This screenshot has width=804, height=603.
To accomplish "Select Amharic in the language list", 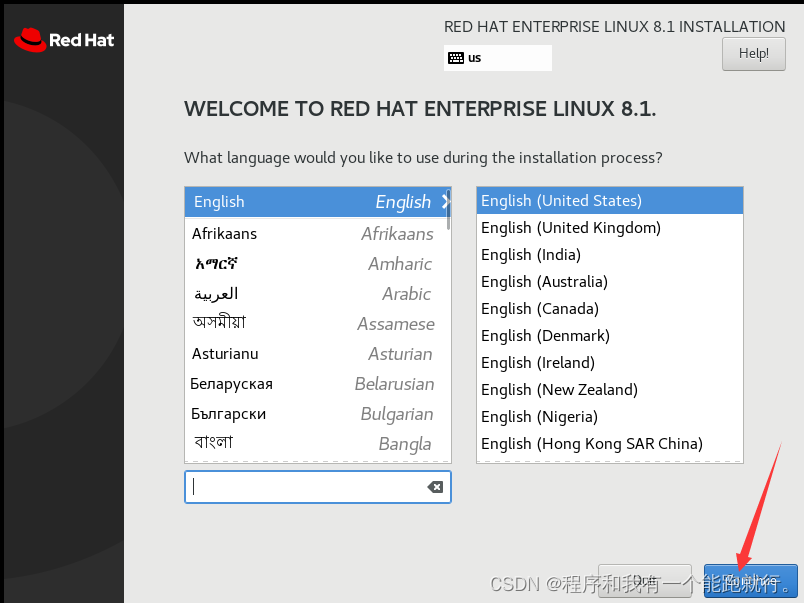I will [317, 264].
